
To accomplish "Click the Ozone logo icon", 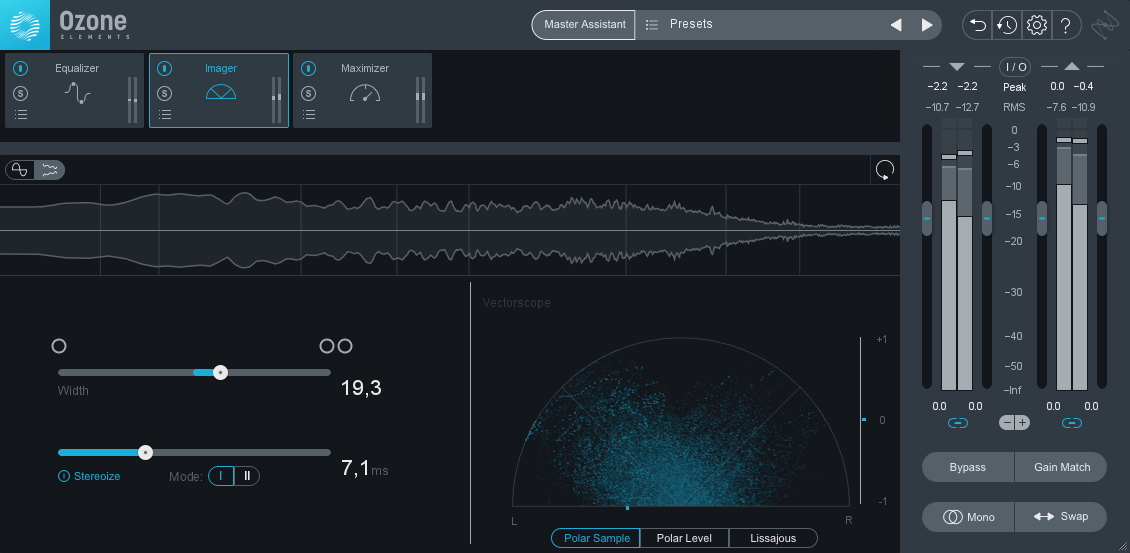I will pos(25,25).
